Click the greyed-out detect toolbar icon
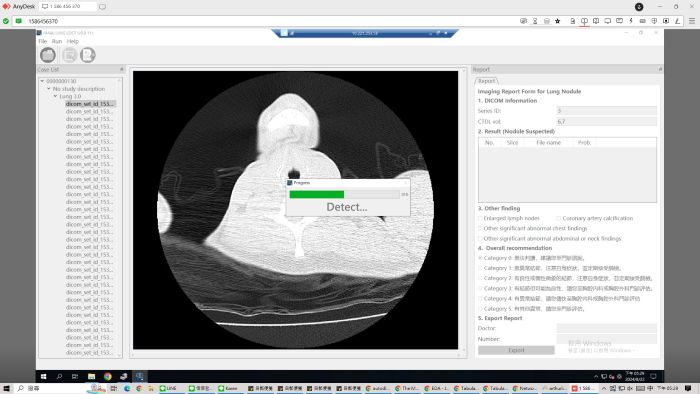700x394 pixels. (x=69, y=55)
